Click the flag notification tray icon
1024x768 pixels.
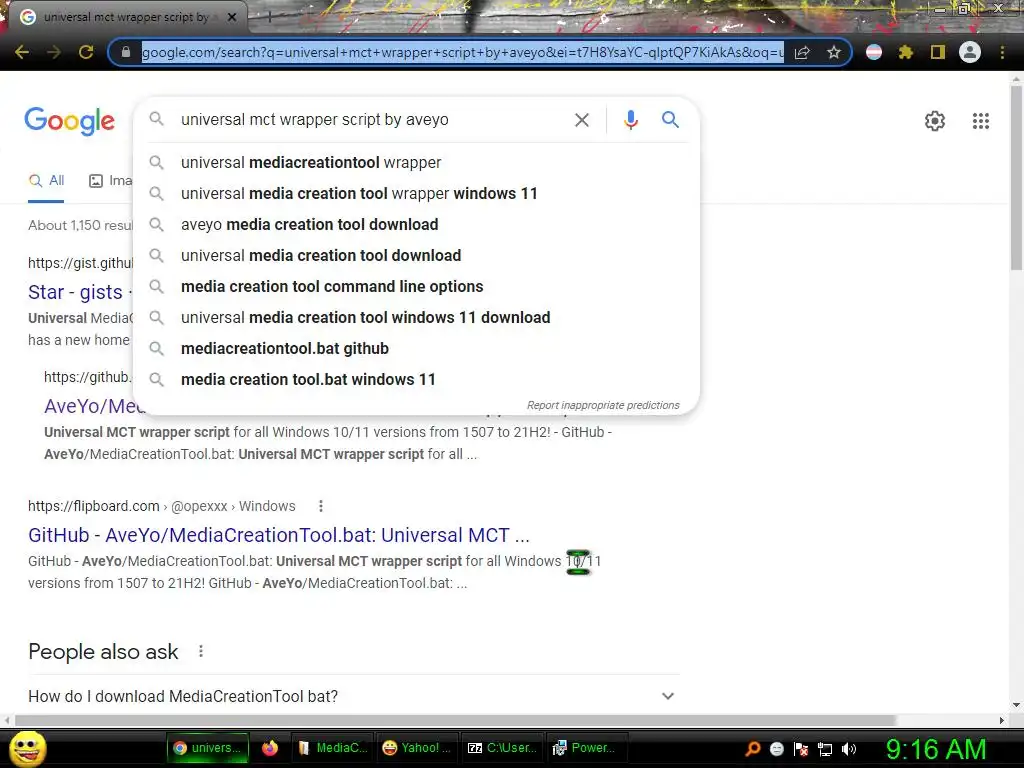801,749
